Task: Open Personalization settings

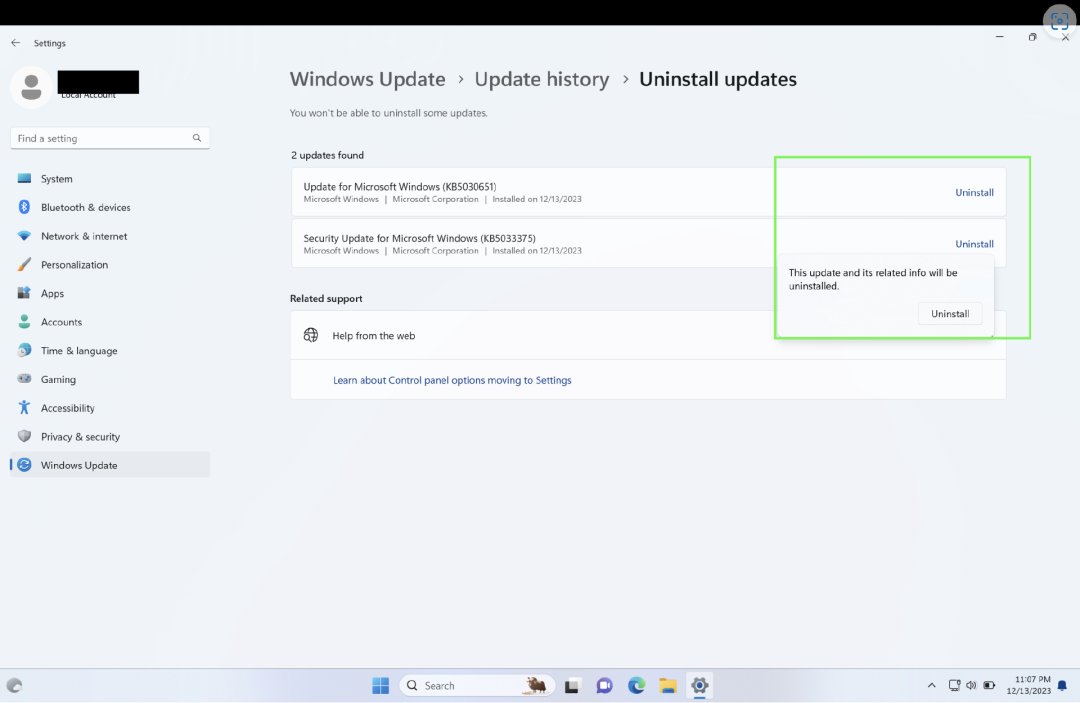Action: pos(110,264)
